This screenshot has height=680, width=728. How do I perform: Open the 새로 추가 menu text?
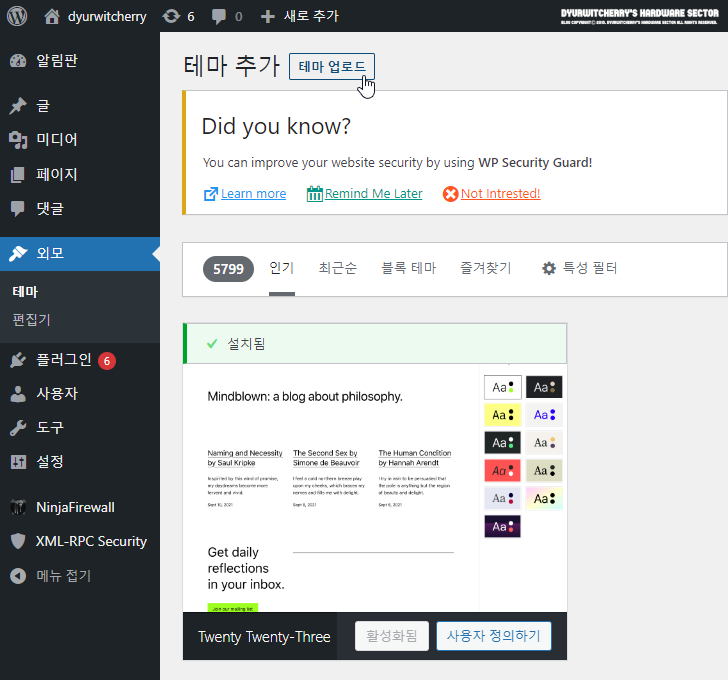[x=311, y=16]
